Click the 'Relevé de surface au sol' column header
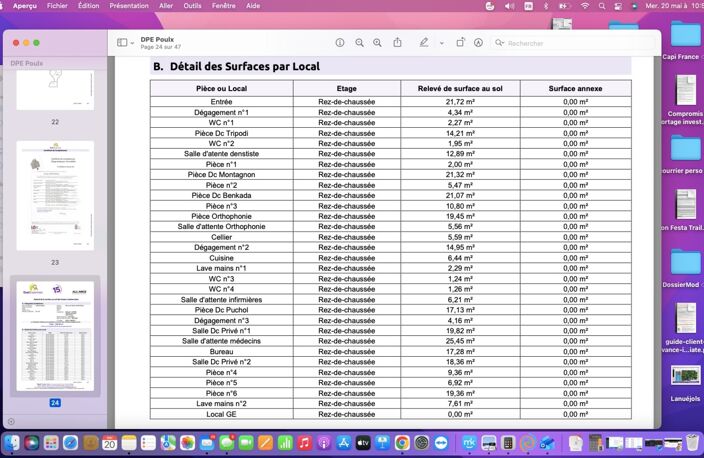The height and width of the screenshot is (458, 704). click(460, 88)
